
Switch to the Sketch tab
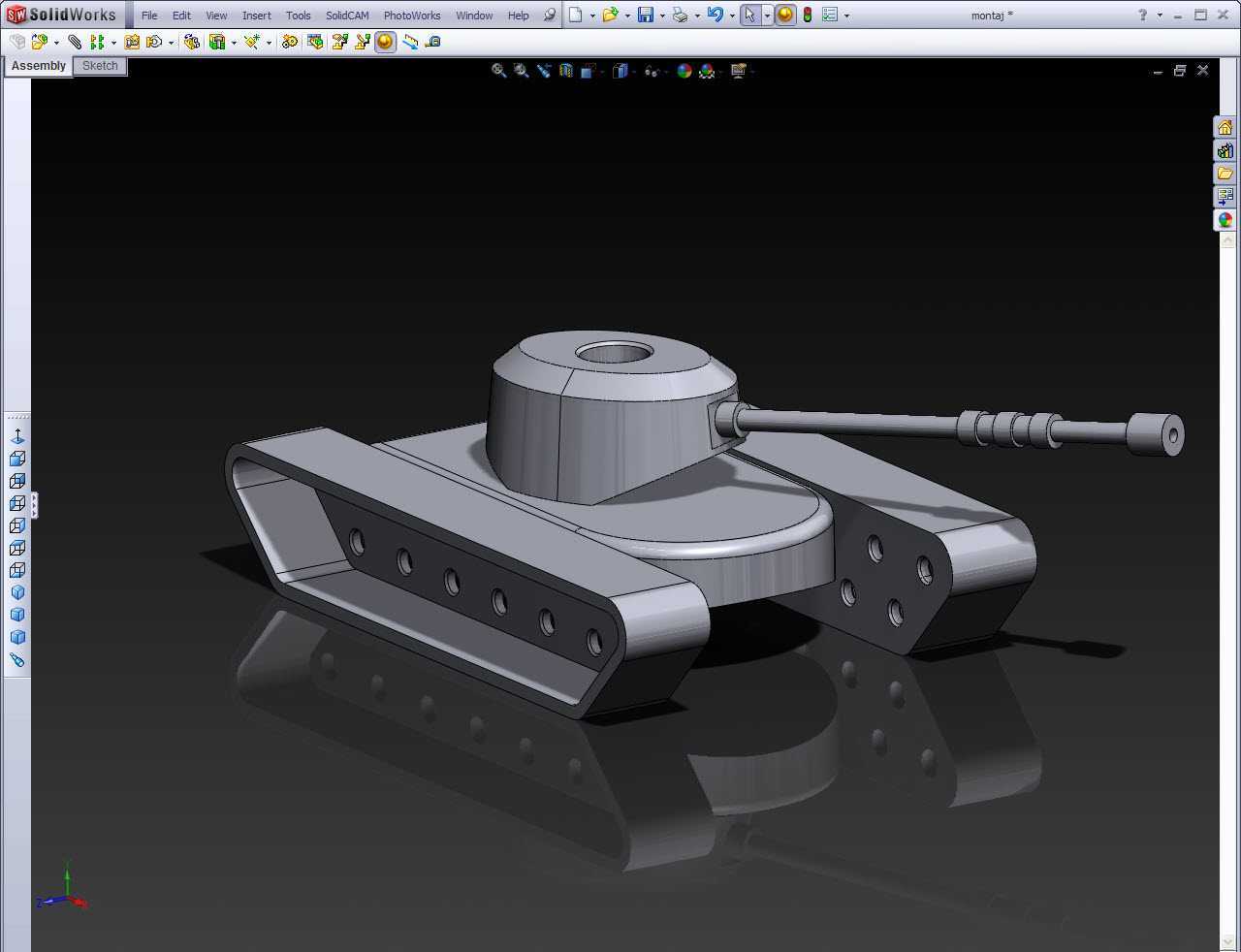point(100,66)
